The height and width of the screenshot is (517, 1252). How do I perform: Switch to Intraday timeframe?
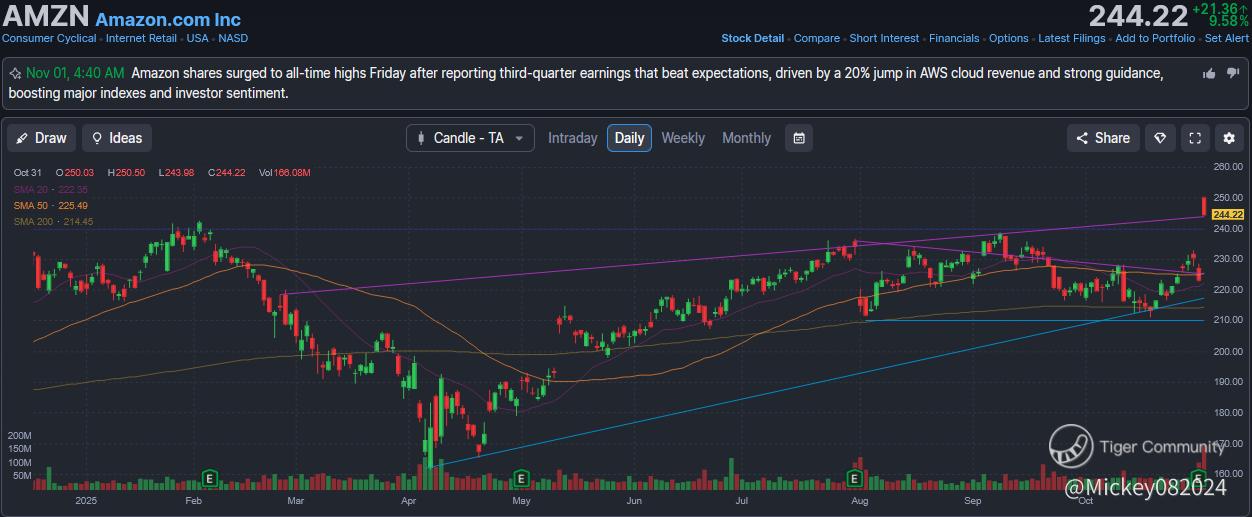(x=573, y=138)
